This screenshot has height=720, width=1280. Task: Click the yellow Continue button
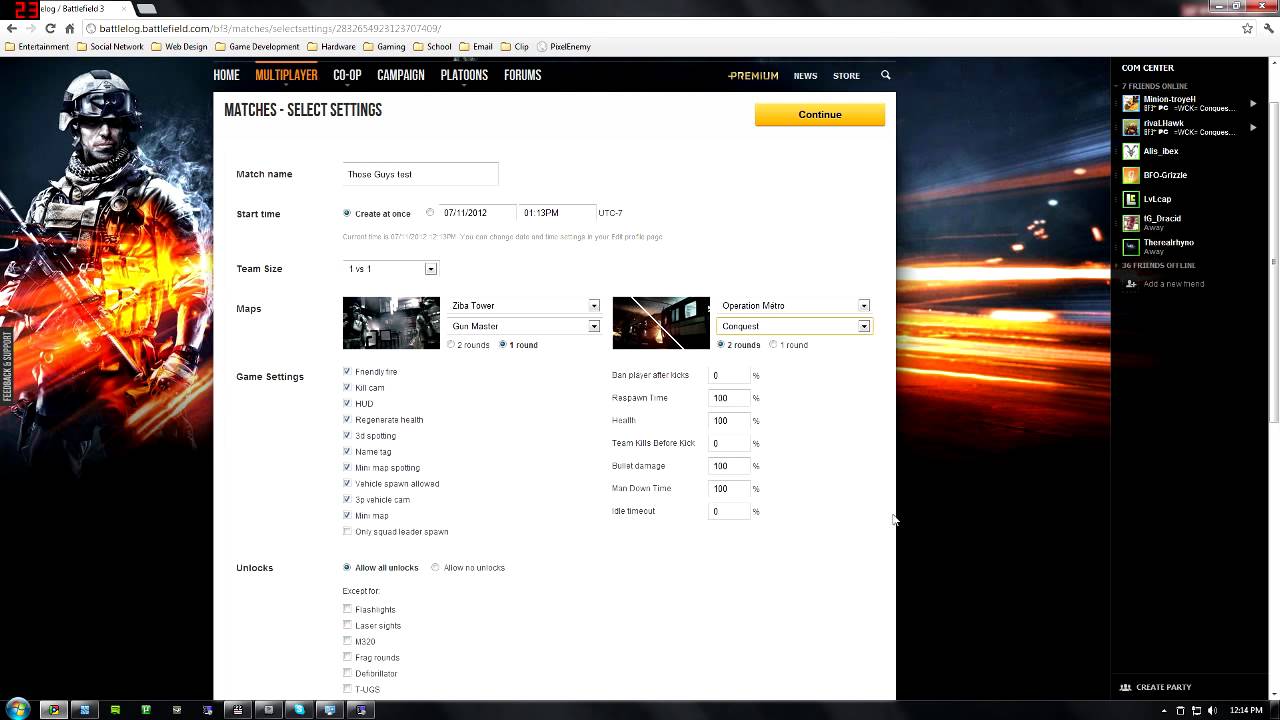pos(820,114)
